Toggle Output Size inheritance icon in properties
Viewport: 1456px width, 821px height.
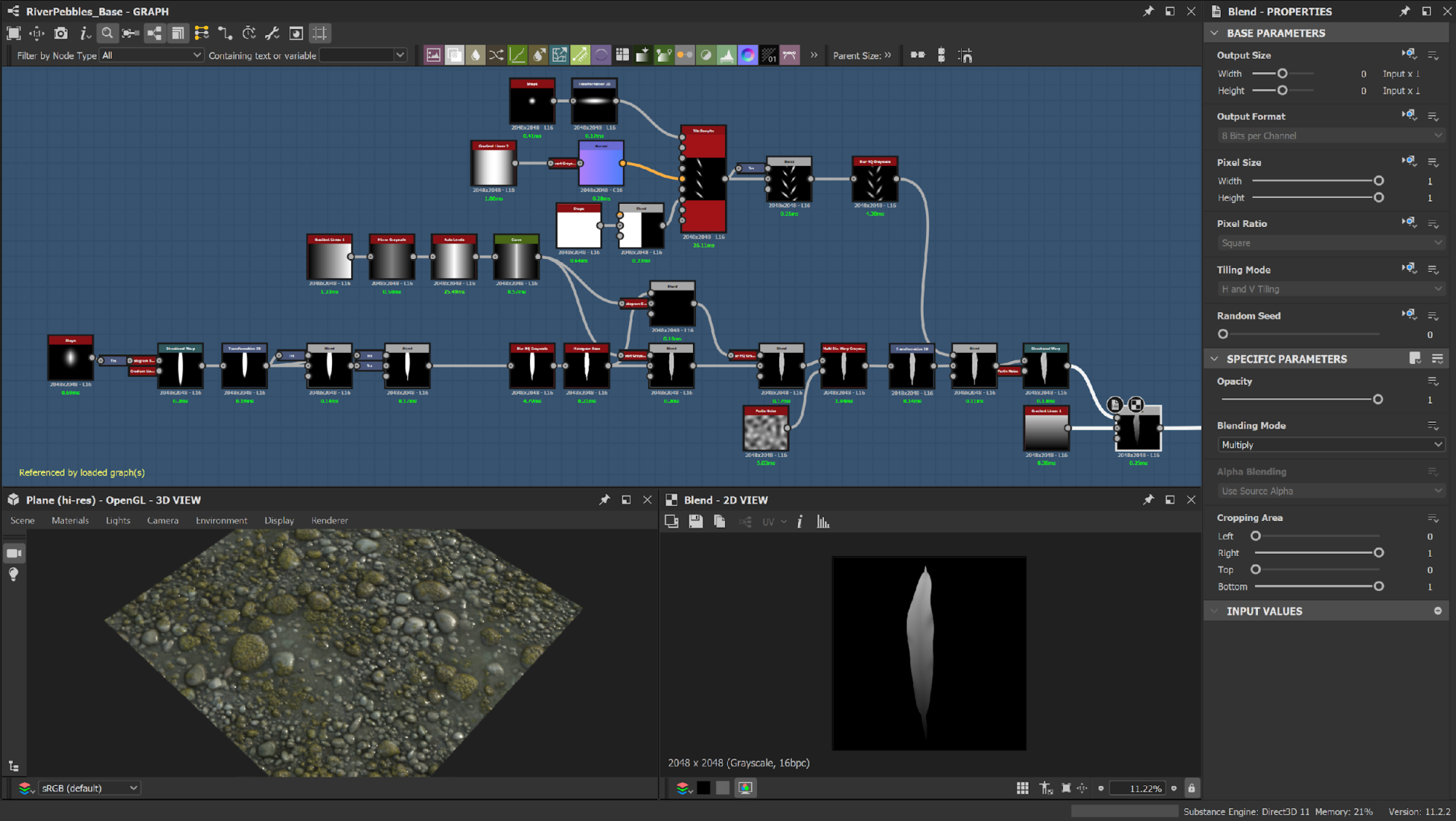(1409, 55)
